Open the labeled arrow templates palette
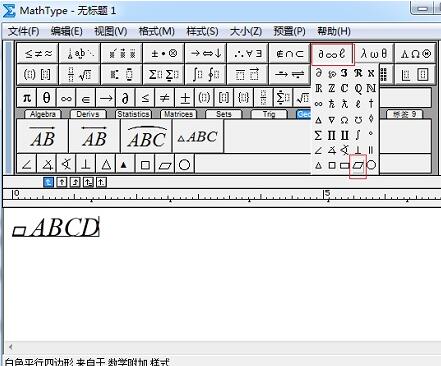The height and width of the screenshot is (366, 441). [290, 74]
